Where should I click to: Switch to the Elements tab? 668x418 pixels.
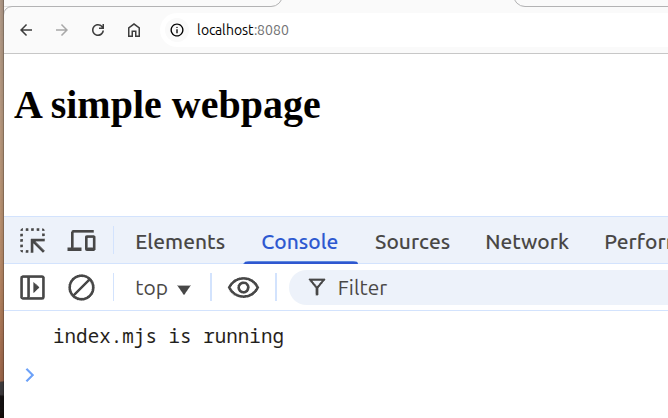coord(180,241)
